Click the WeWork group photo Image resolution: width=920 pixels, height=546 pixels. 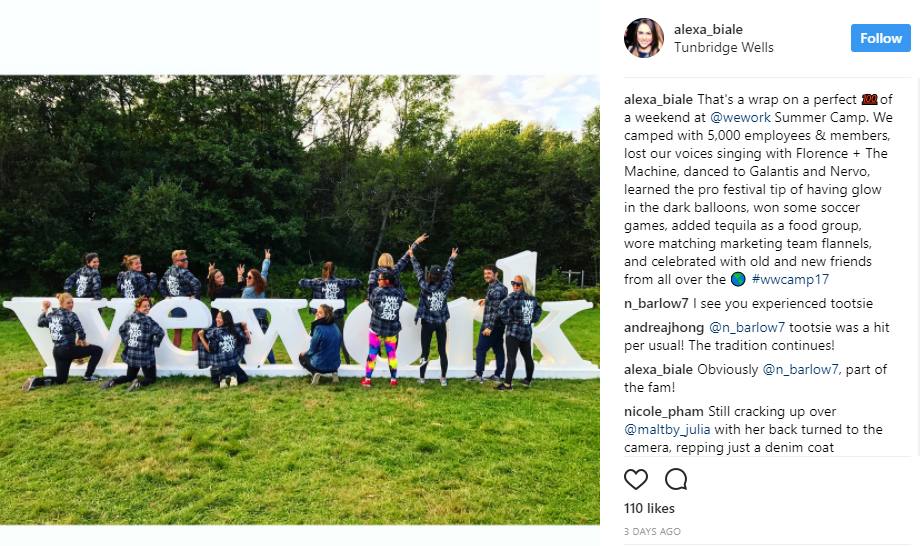tap(300, 300)
